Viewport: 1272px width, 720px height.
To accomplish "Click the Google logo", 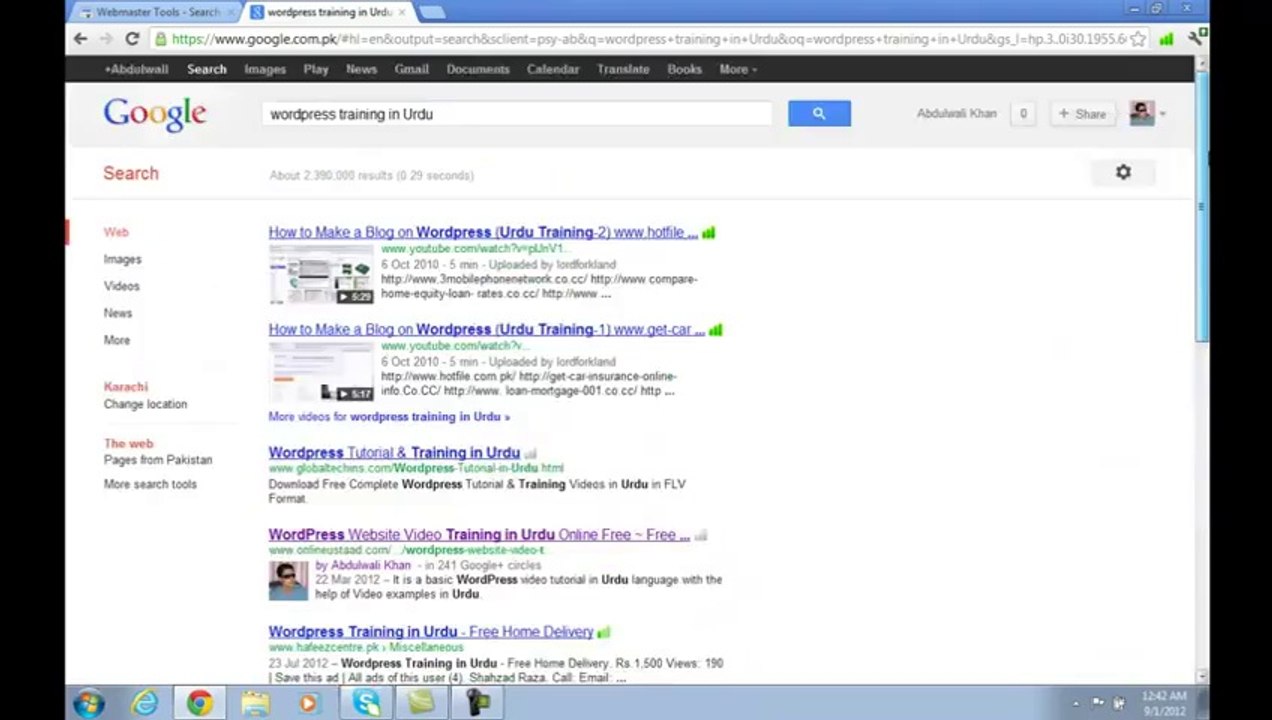I will coord(155,114).
